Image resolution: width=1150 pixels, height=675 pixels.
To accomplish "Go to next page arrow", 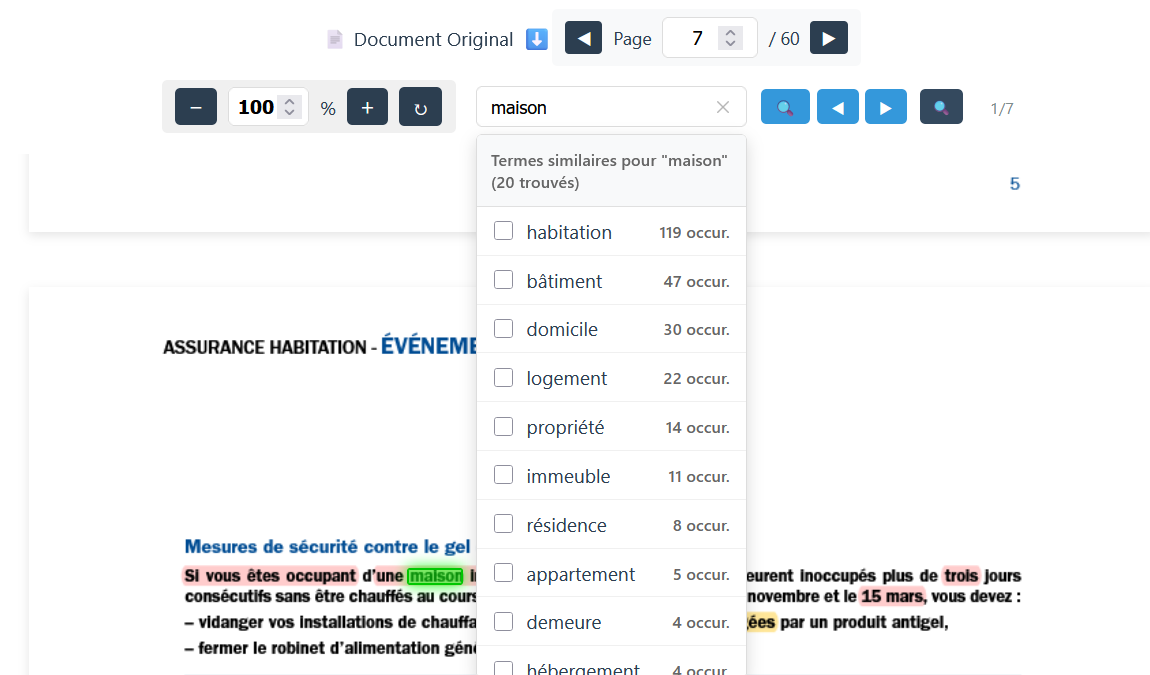I will tap(828, 39).
